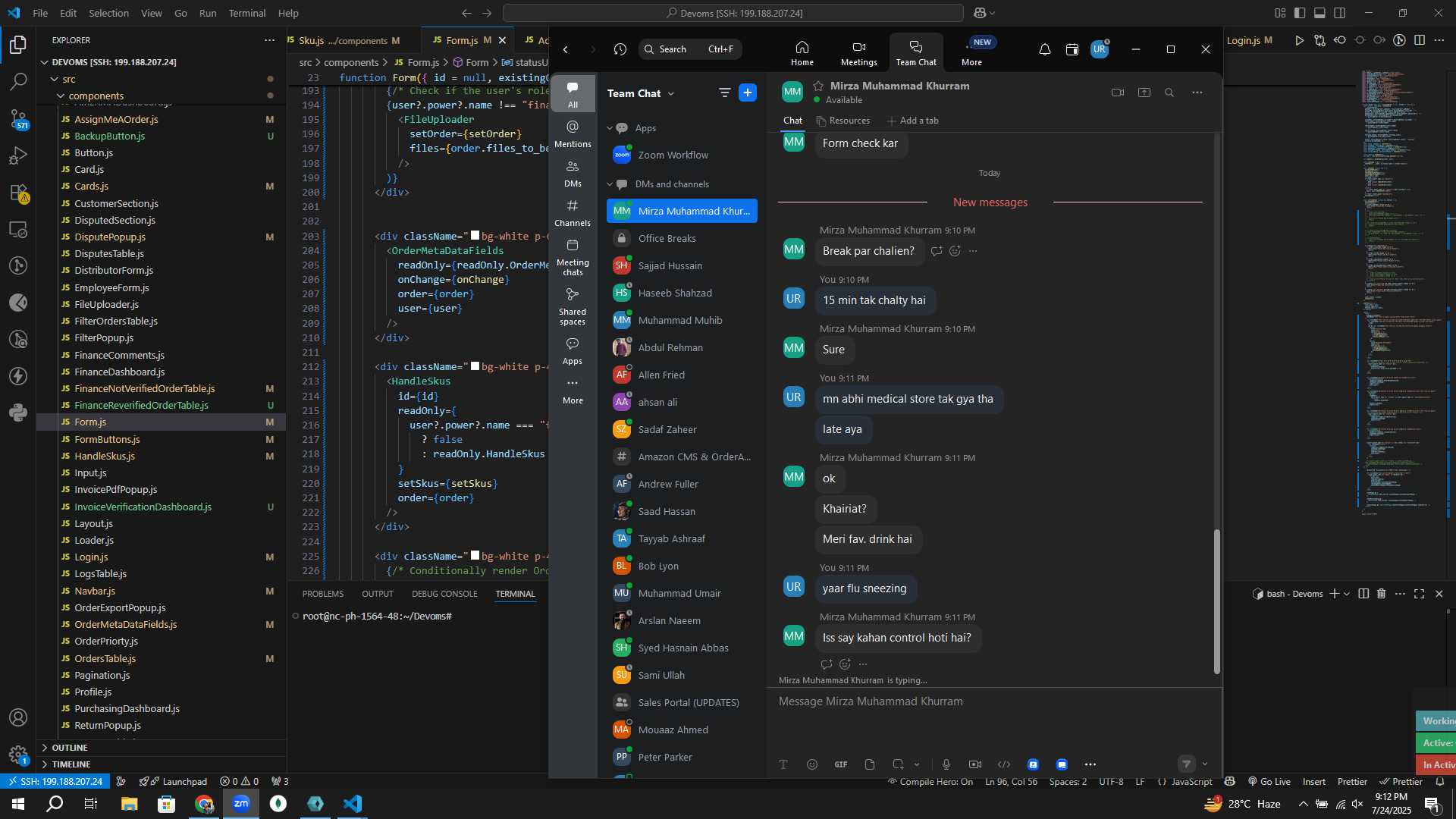Close the Form.js editor tab
The width and height of the screenshot is (1456, 819).
[502, 40]
